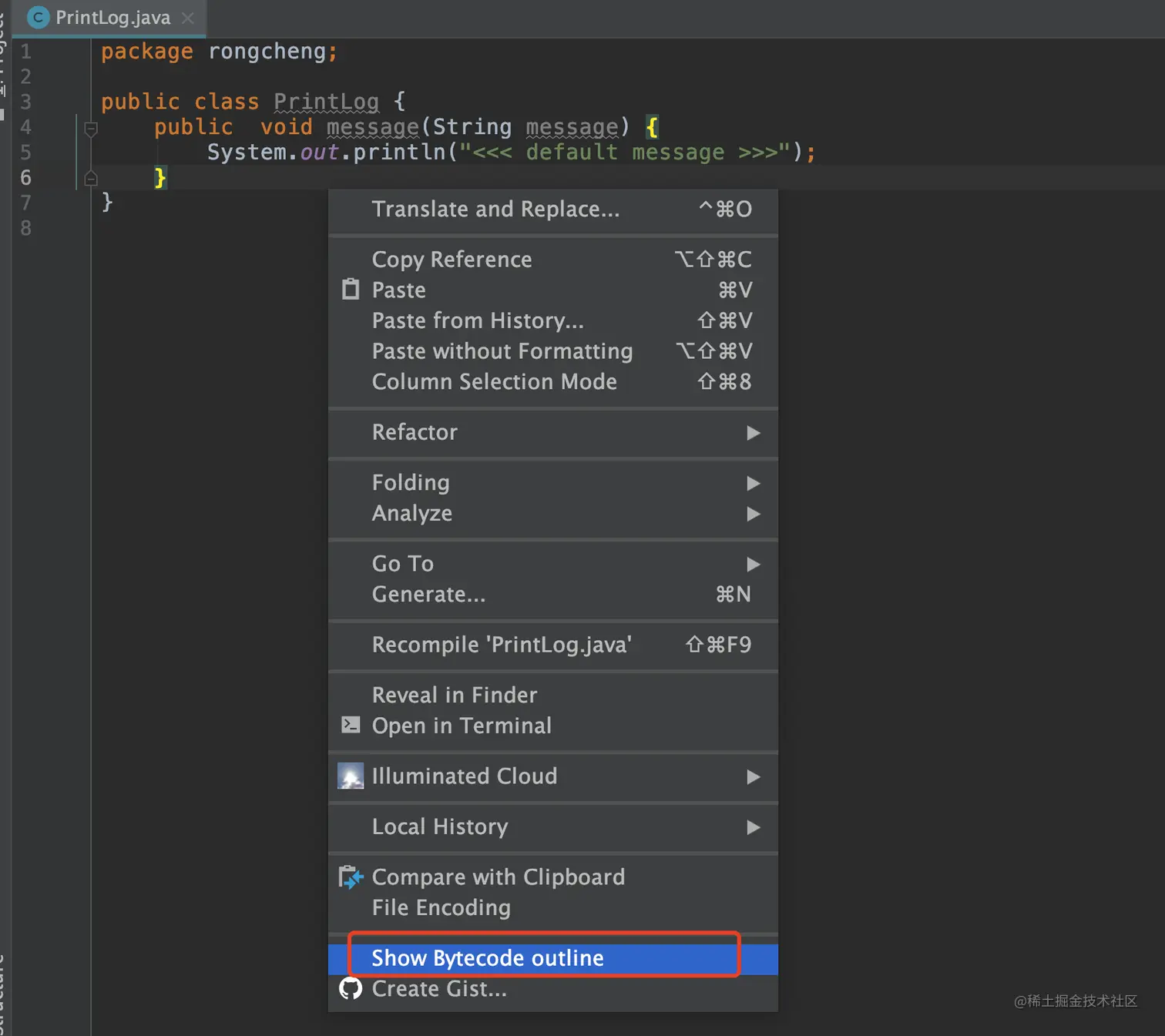This screenshot has width=1165, height=1036.
Task: Click the String parameter type on line 4
Action: click(472, 127)
